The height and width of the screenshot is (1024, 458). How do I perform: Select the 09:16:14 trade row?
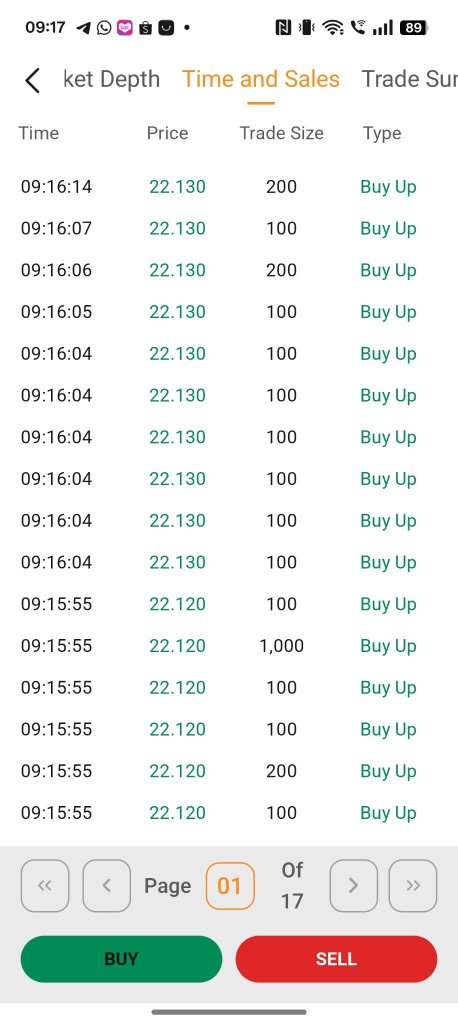(x=229, y=187)
